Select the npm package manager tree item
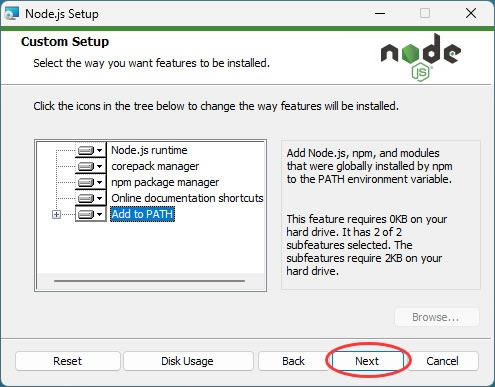 [165, 182]
